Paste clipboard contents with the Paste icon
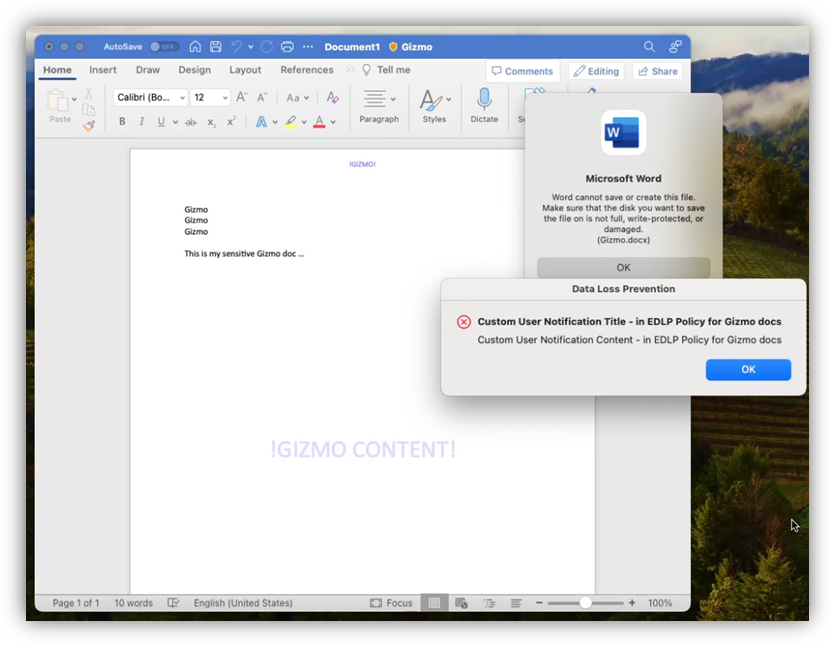The height and width of the screenshot is (646, 833). click(57, 101)
